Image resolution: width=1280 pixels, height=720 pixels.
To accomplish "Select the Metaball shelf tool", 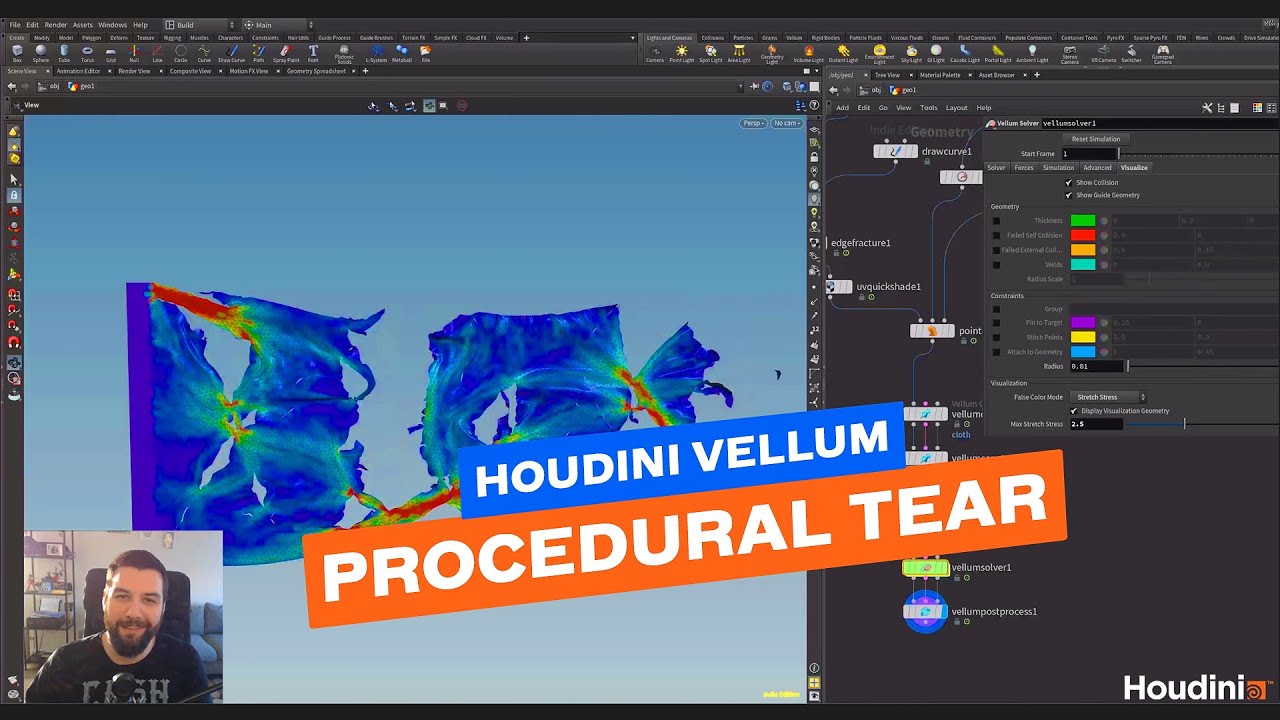I will (x=402, y=52).
